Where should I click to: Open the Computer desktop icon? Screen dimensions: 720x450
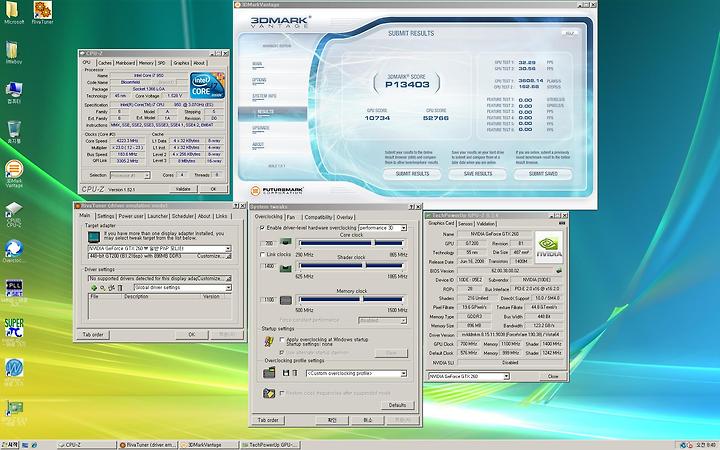pos(14,90)
